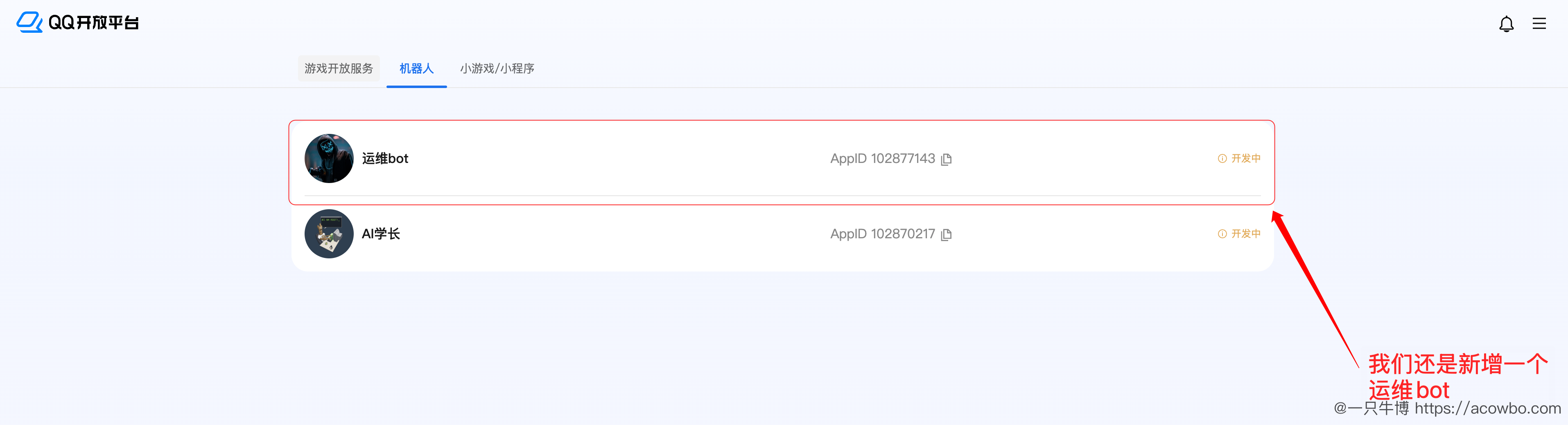Copy the AppID of AI学长
The height and width of the screenshot is (425, 1568).
coord(947,234)
